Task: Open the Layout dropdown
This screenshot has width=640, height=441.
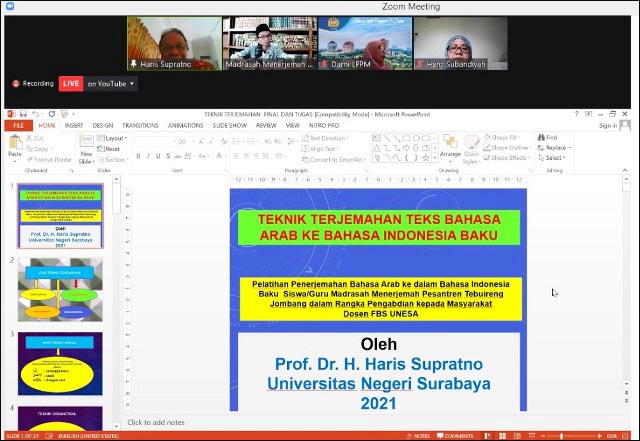Action: click(x=113, y=138)
